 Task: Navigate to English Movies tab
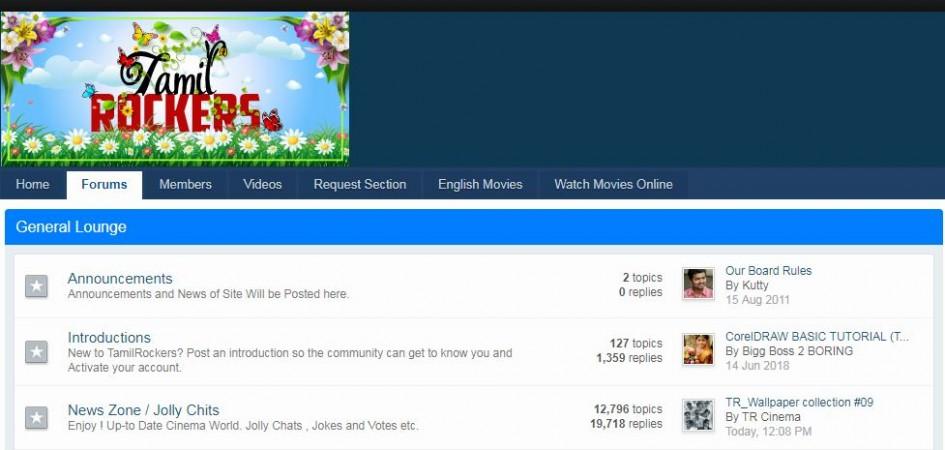click(480, 184)
